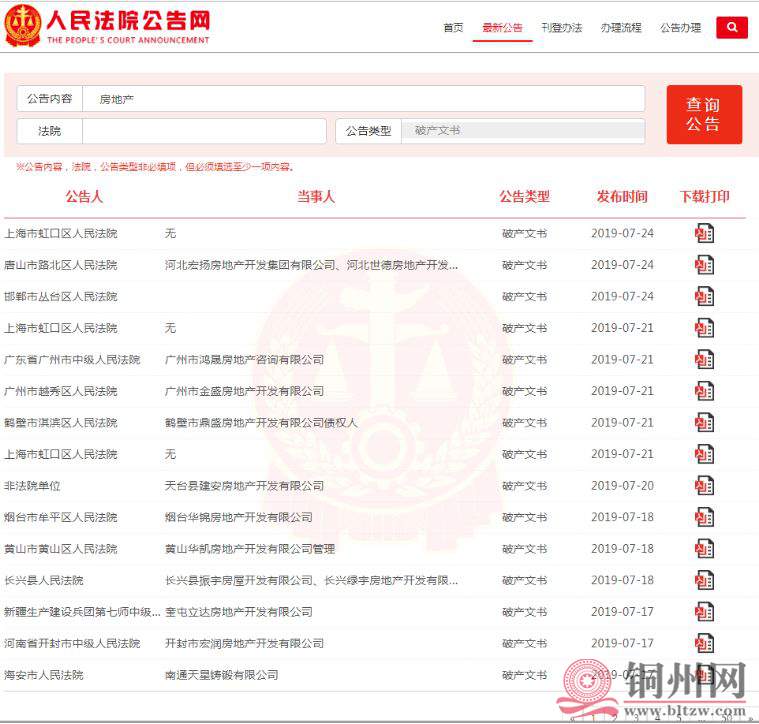759x724 pixels.
Task: Download the PDF for the 非法院单位 row
Action: [704, 485]
